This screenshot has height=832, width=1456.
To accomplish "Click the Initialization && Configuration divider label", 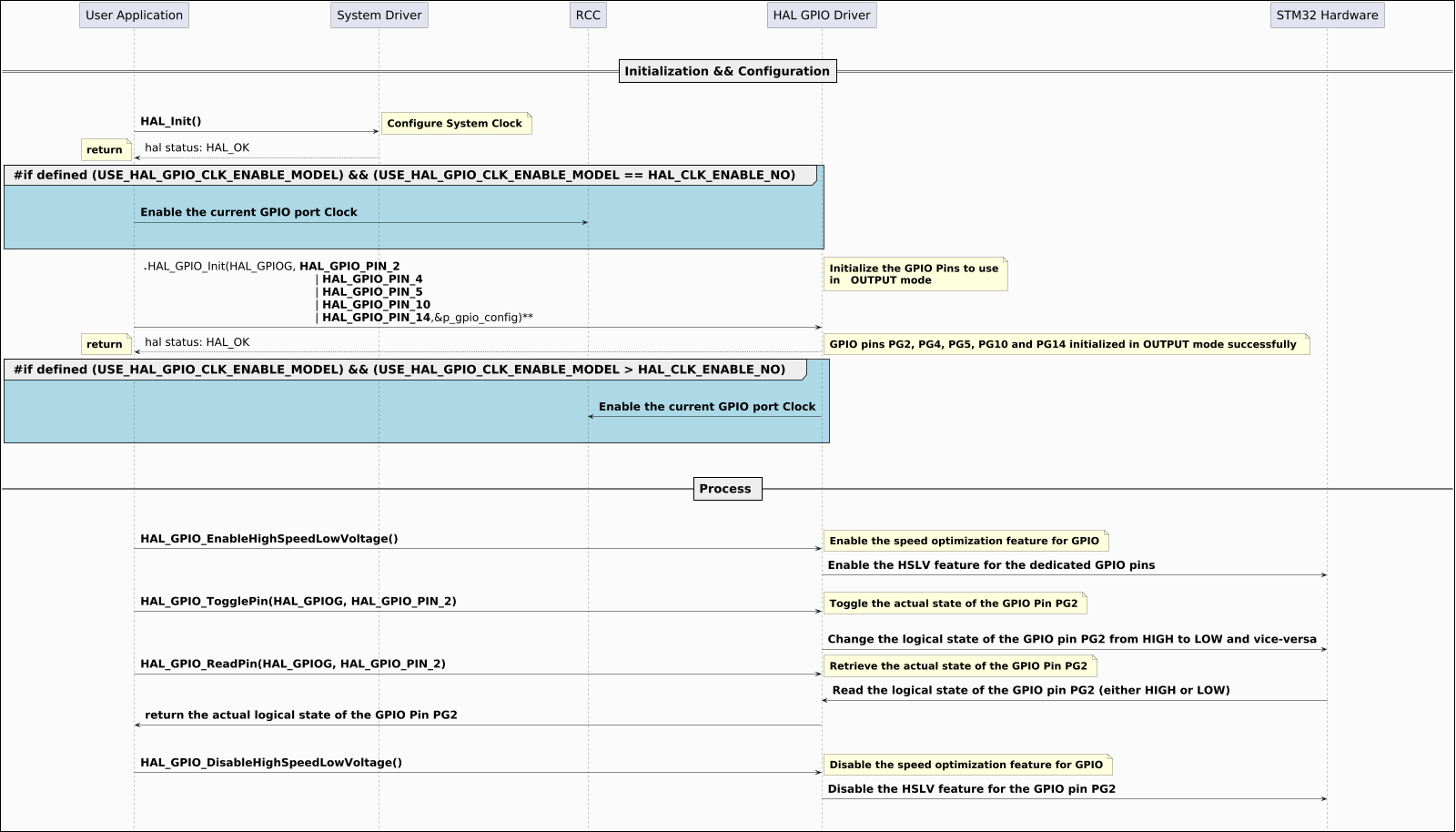I will point(727,71).
